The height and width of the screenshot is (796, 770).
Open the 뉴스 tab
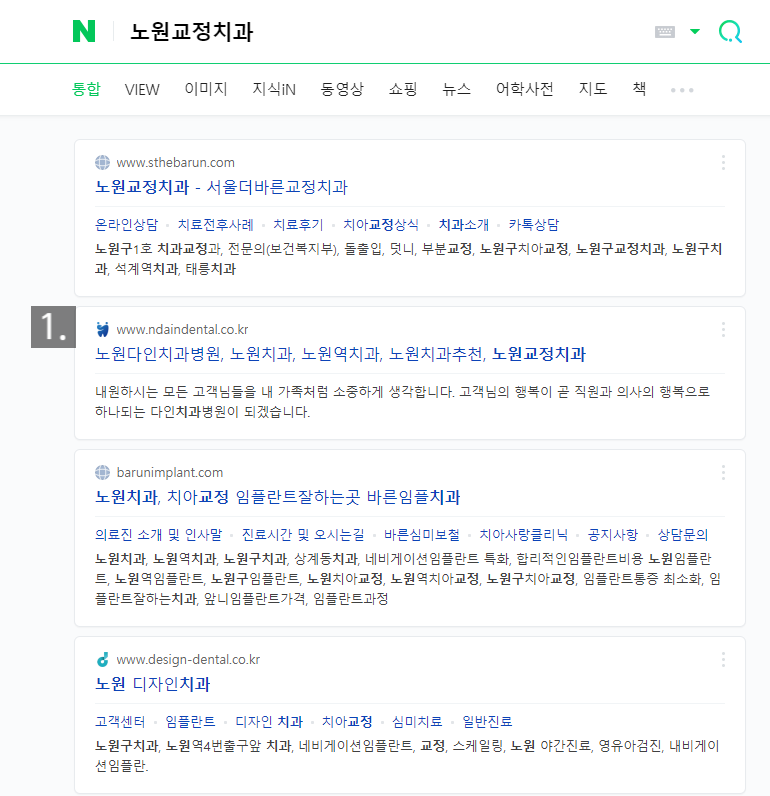456,89
